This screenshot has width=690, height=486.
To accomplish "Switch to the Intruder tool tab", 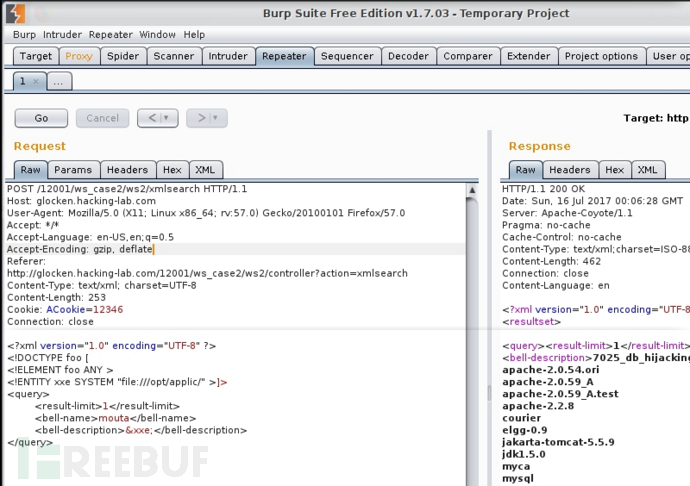I will [228, 56].
